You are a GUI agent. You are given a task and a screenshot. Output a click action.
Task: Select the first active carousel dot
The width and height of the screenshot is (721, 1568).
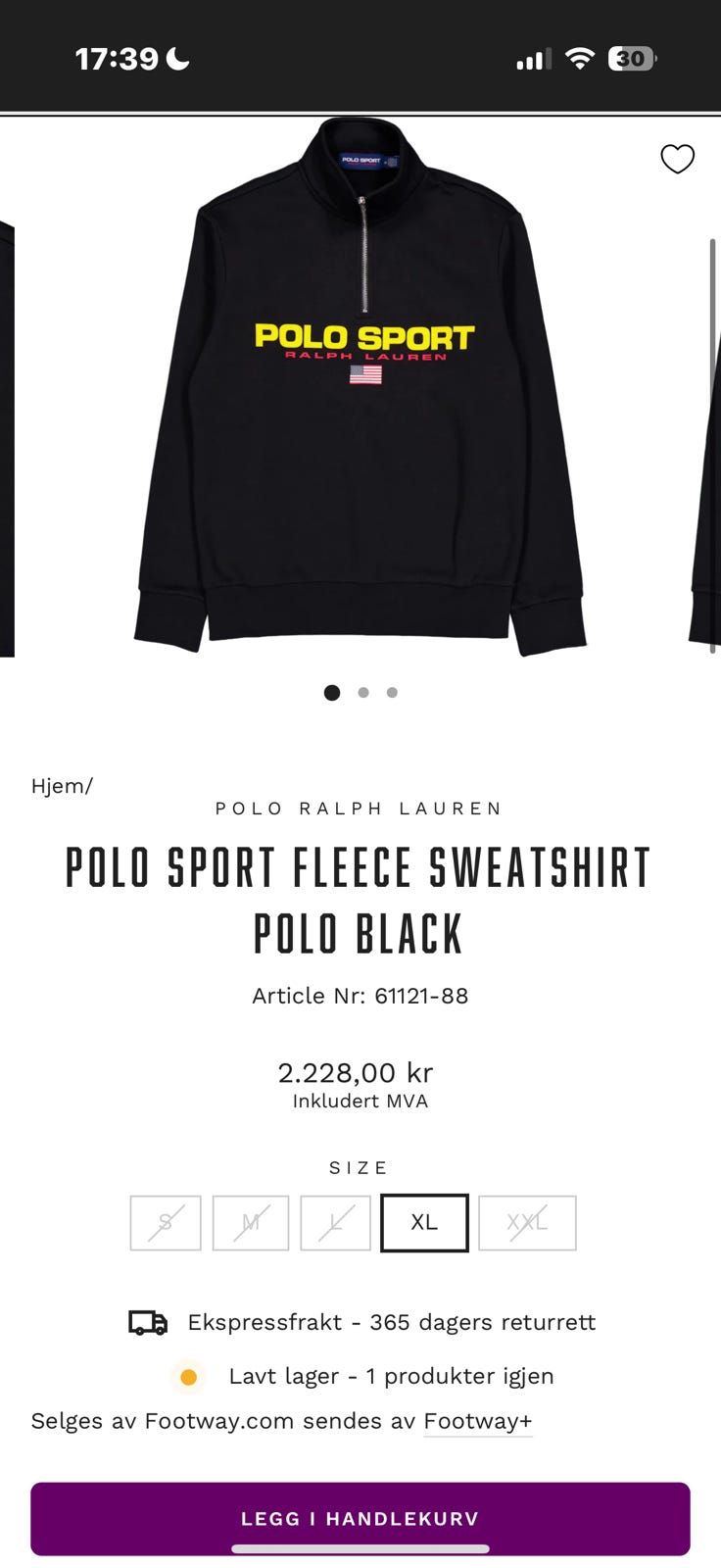pyautogui.click(x=332, y=693)
